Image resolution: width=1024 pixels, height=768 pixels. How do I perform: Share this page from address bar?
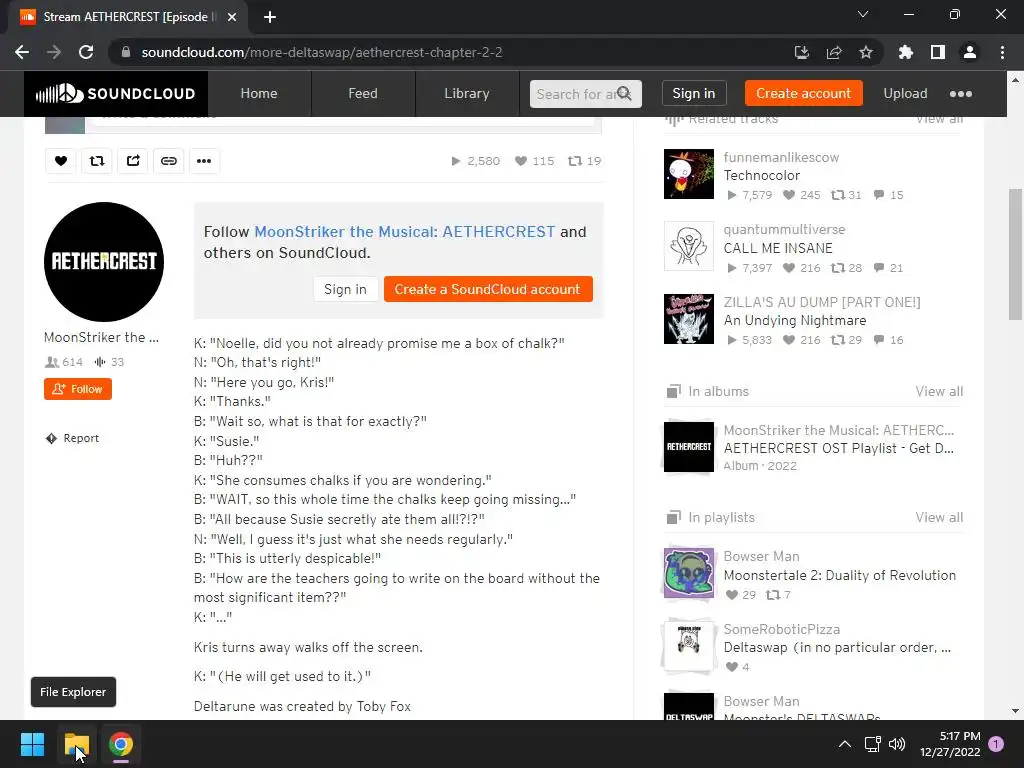click(834, 52)
